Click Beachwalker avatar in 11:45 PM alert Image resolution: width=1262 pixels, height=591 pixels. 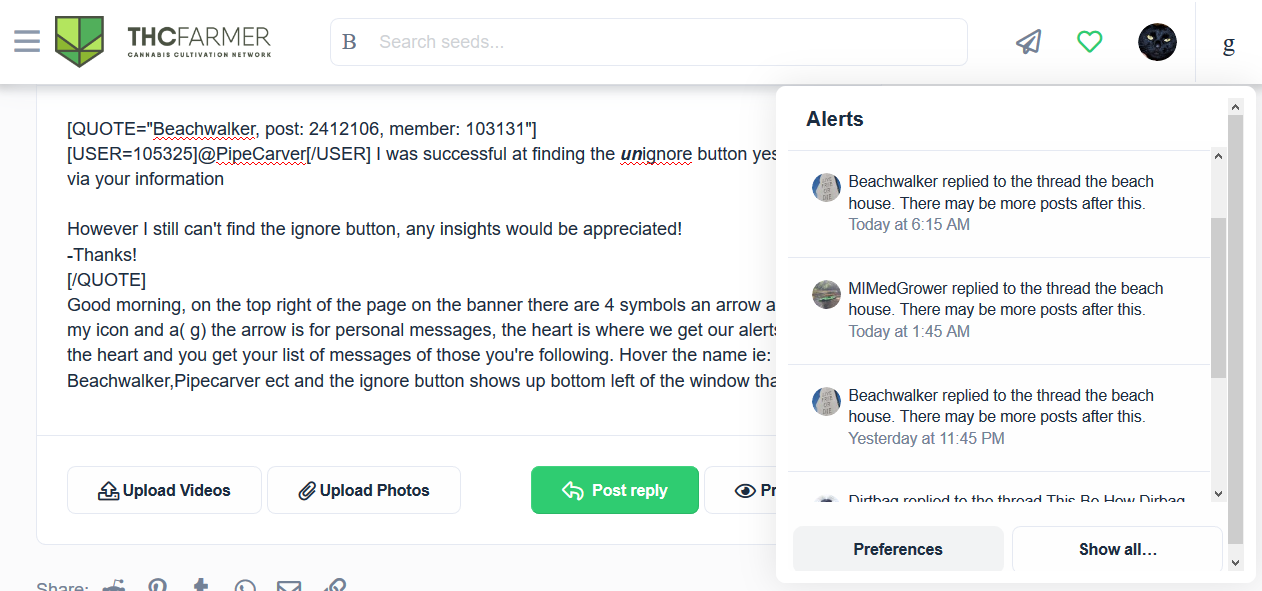826,401
